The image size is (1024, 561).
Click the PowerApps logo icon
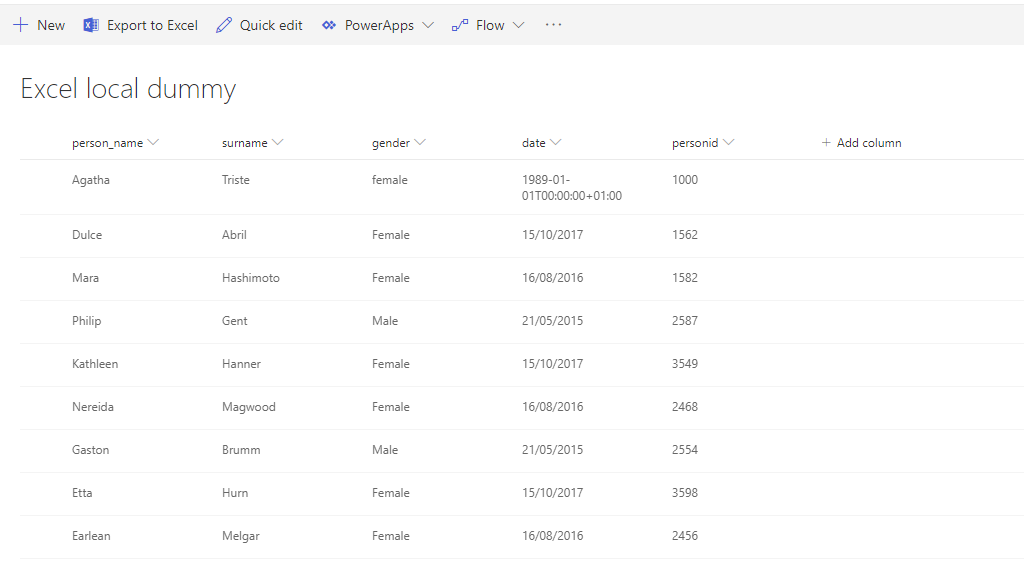(x=329, y=25)
